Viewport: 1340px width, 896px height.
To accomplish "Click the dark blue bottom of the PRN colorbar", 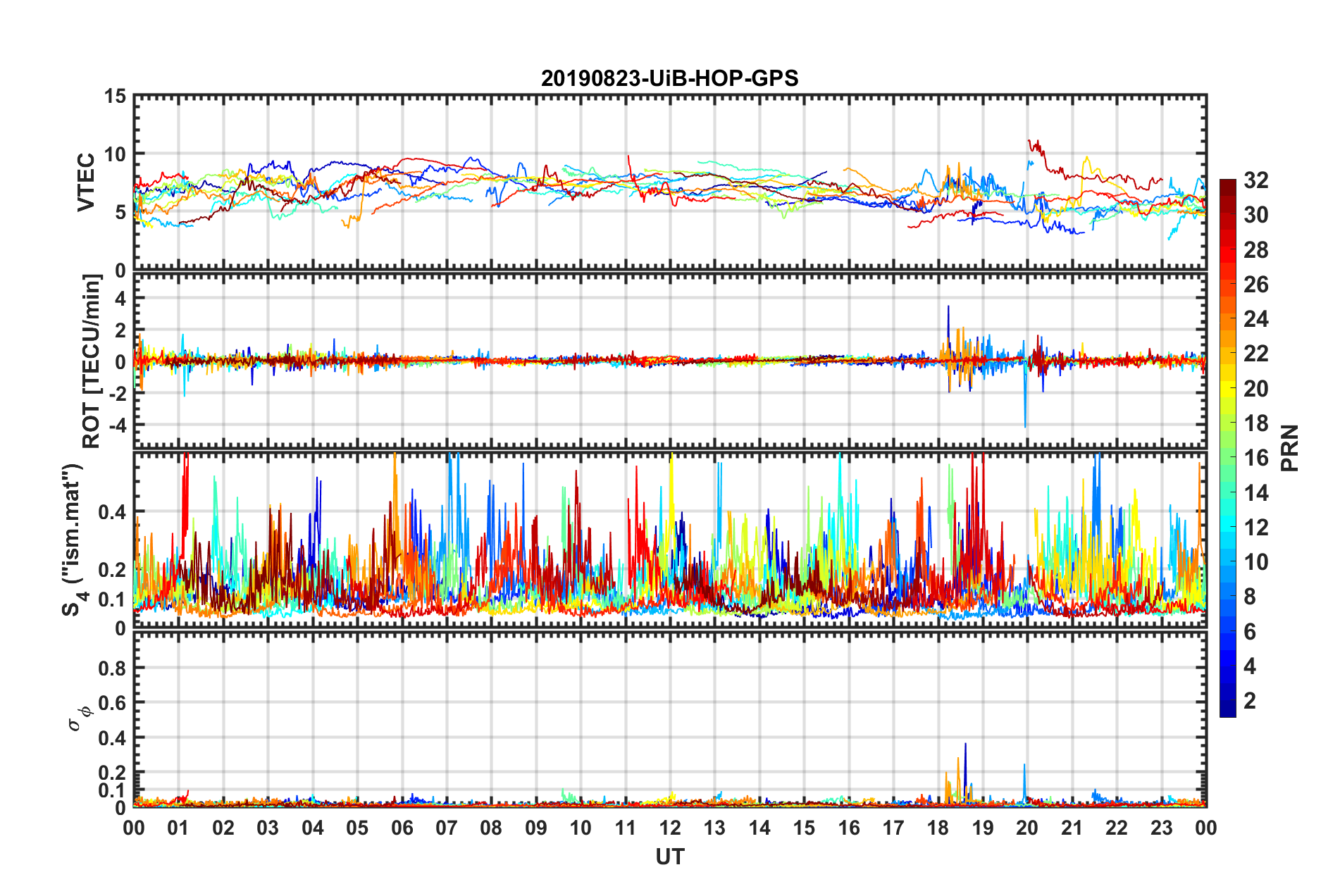I will [1227, 711].
